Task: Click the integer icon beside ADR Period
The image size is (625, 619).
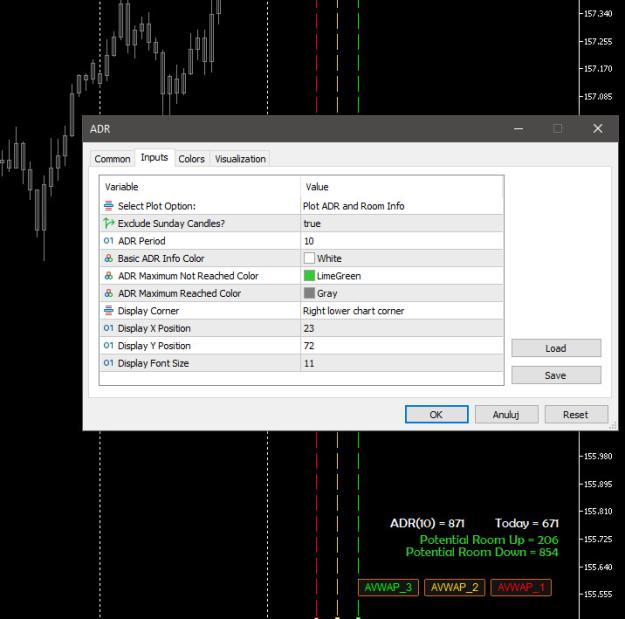Action: coord(108,241)
